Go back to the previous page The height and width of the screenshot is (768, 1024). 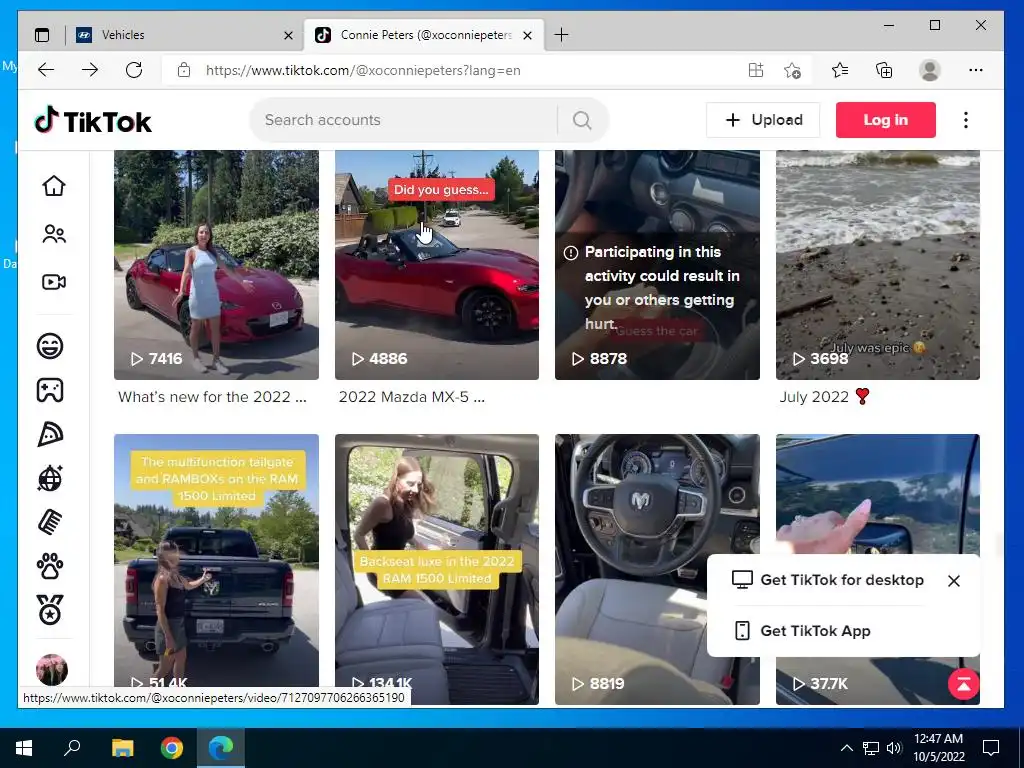click(46, 70)
